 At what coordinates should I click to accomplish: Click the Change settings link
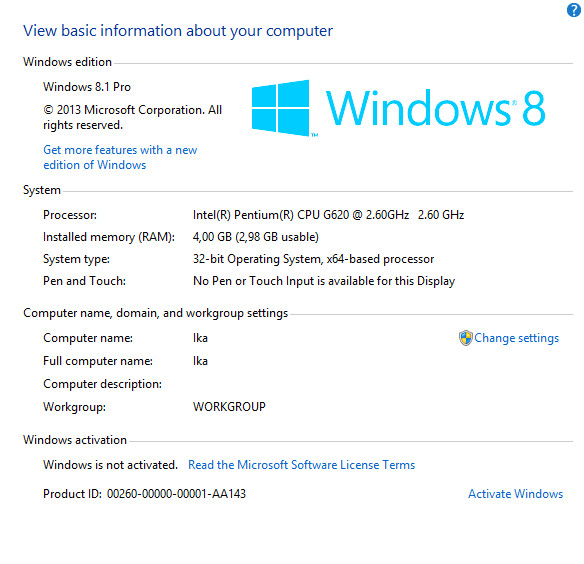pyautogui.click(x=516, y=338)
